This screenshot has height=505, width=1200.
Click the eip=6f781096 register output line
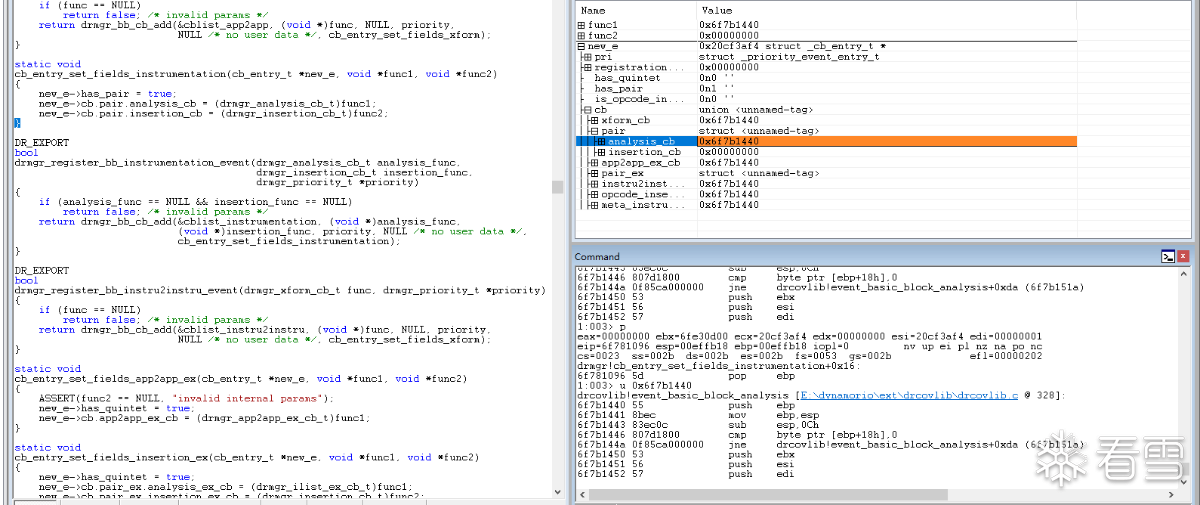tap(812, 347)
